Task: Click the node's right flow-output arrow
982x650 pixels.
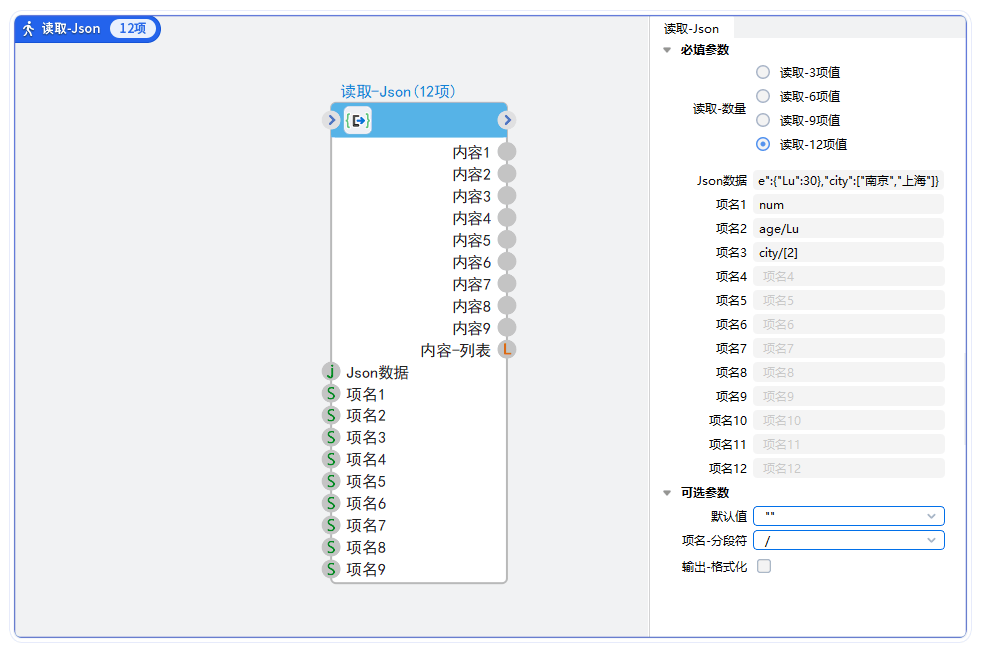Action: (507, 120)
